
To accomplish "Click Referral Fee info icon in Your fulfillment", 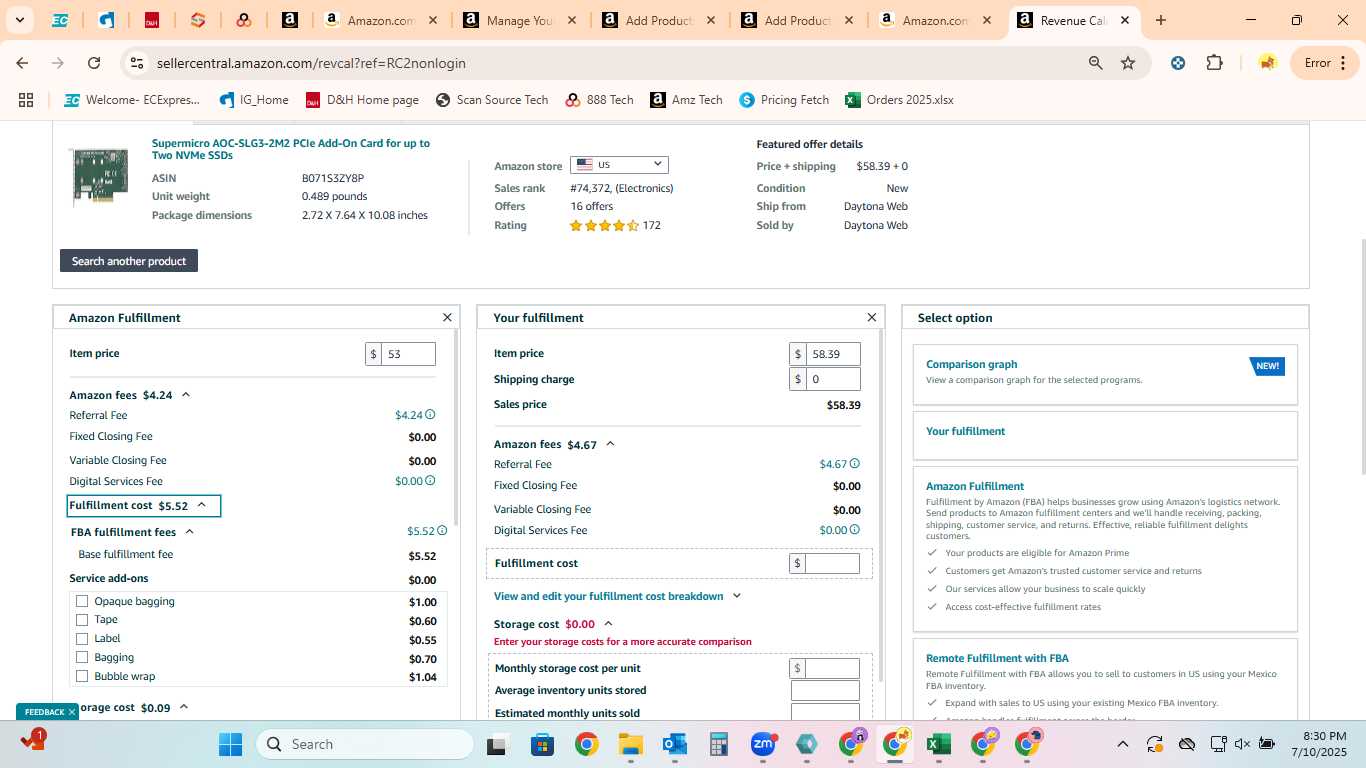I will (855, 464).
